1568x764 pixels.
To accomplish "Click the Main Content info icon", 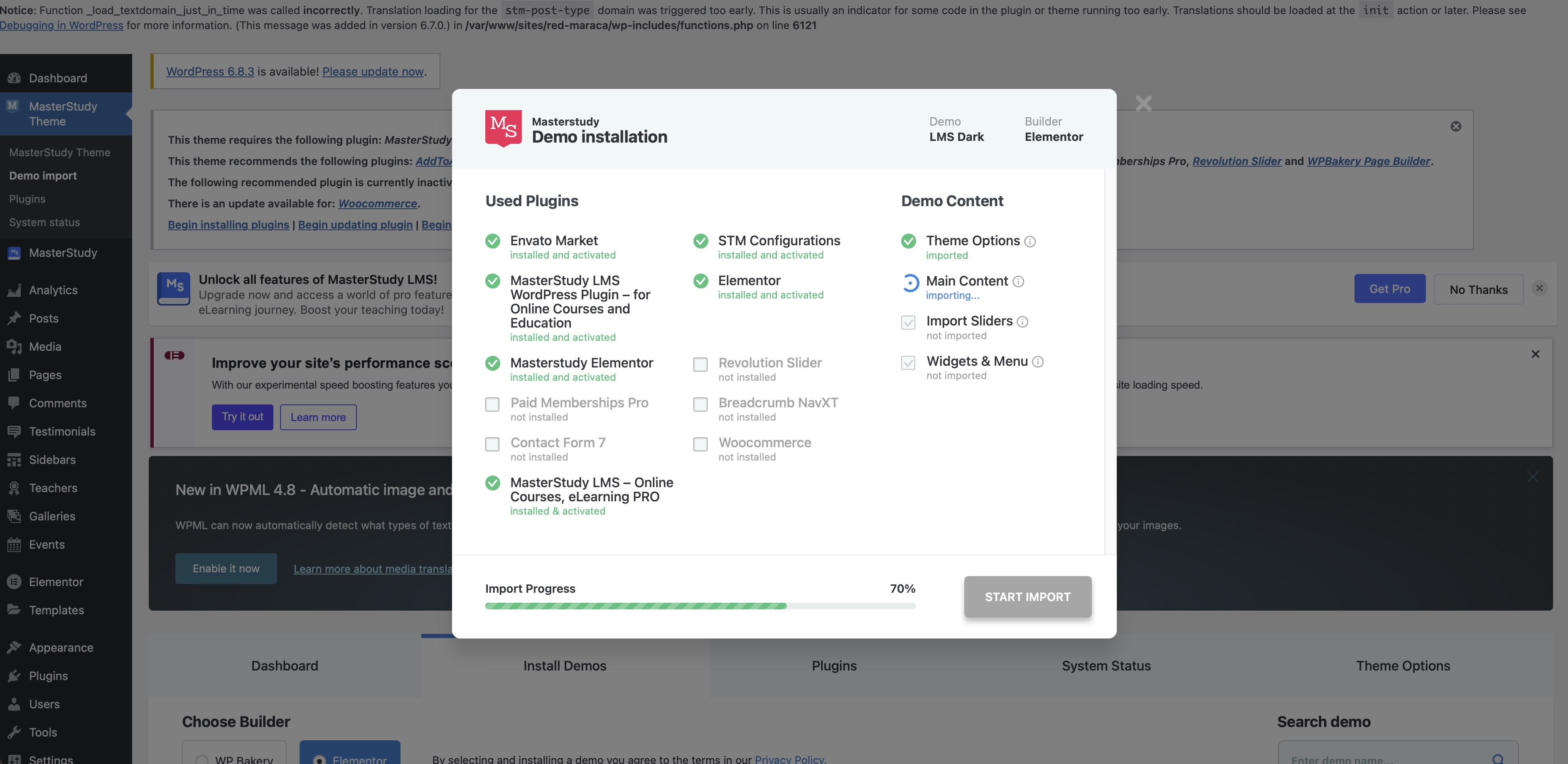I will [x=1018, y=281].
